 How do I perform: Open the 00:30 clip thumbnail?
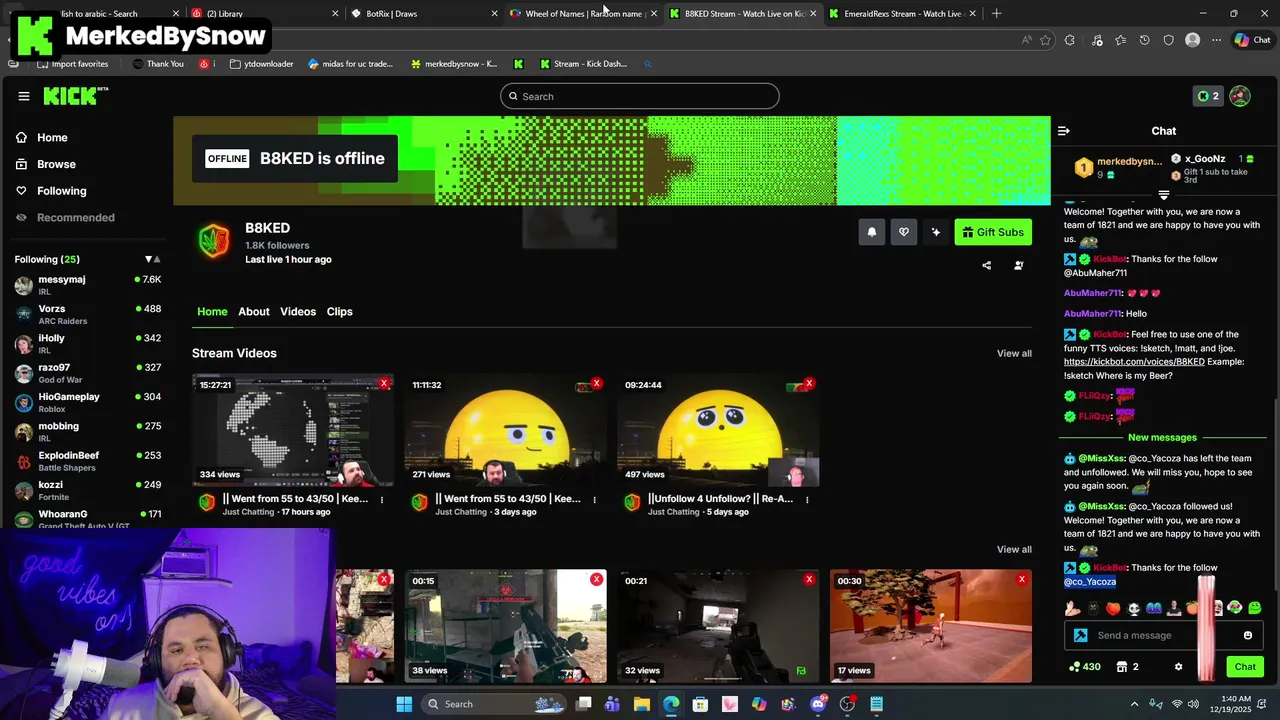(x=930, y=626)
